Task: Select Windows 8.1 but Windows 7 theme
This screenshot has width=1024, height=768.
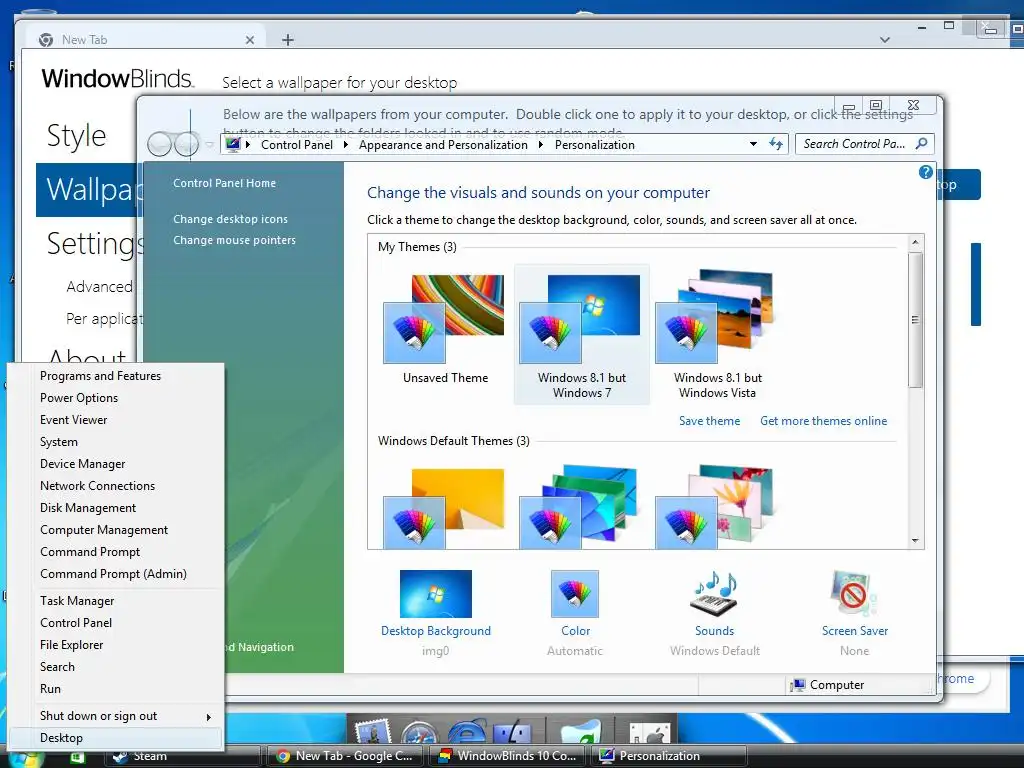Action: point(581,334)
